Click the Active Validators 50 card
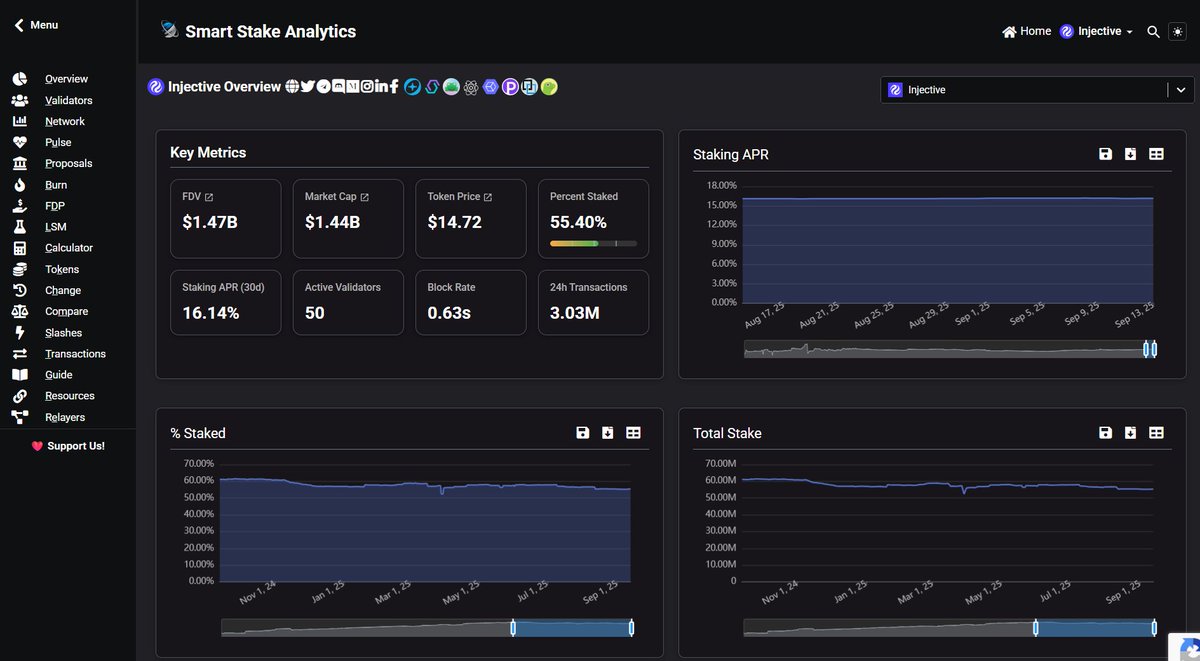This screenshot has height=661, width=1200. (x=348, y=302)
